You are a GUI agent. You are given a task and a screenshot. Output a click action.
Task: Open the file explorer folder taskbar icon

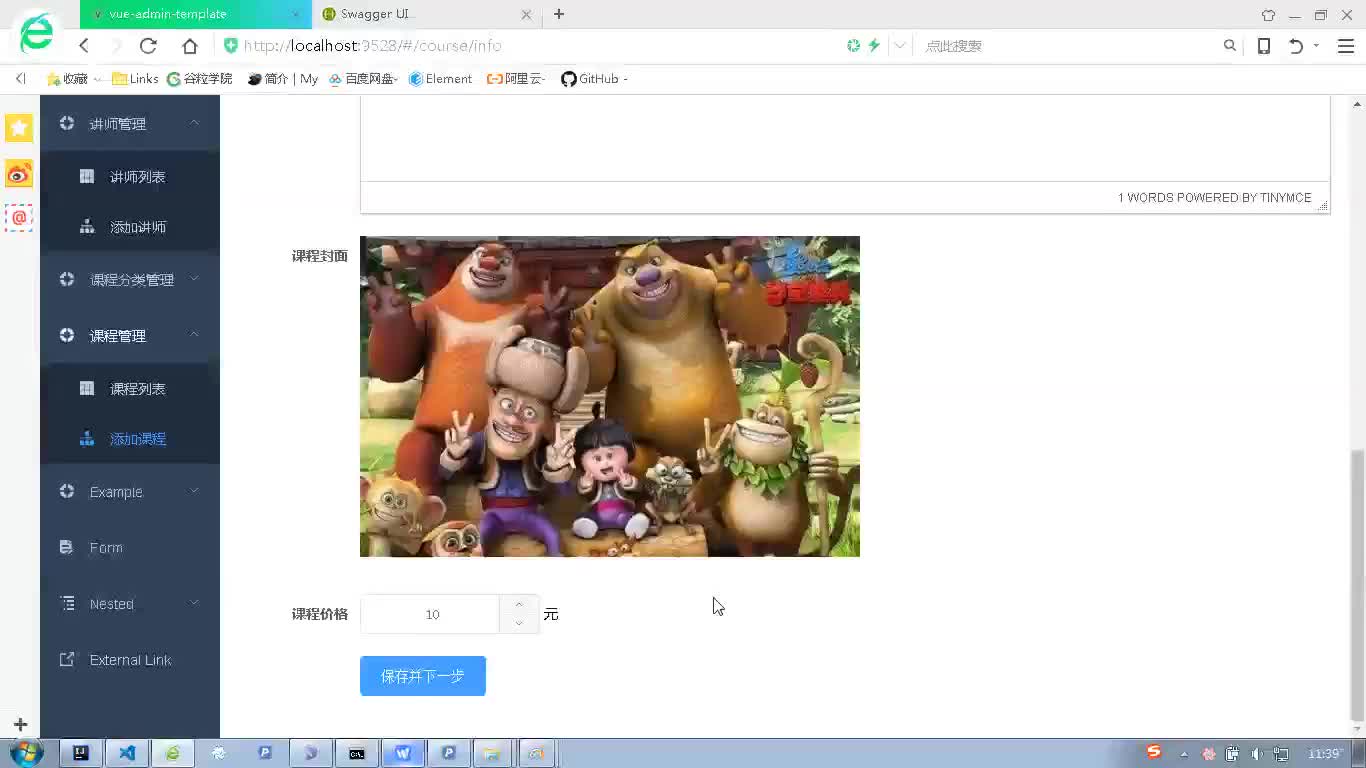tap(491, 754)
